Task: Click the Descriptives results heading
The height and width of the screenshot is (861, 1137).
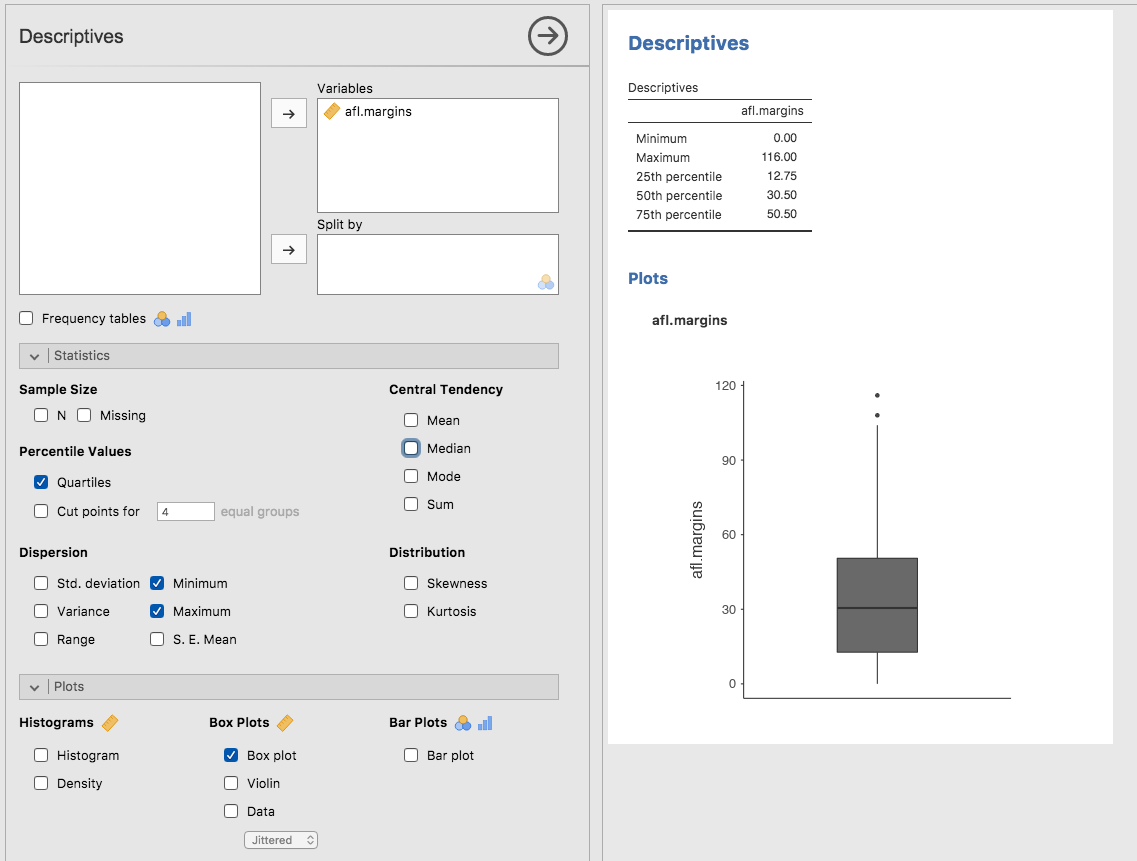Action: tap(688, 44)
